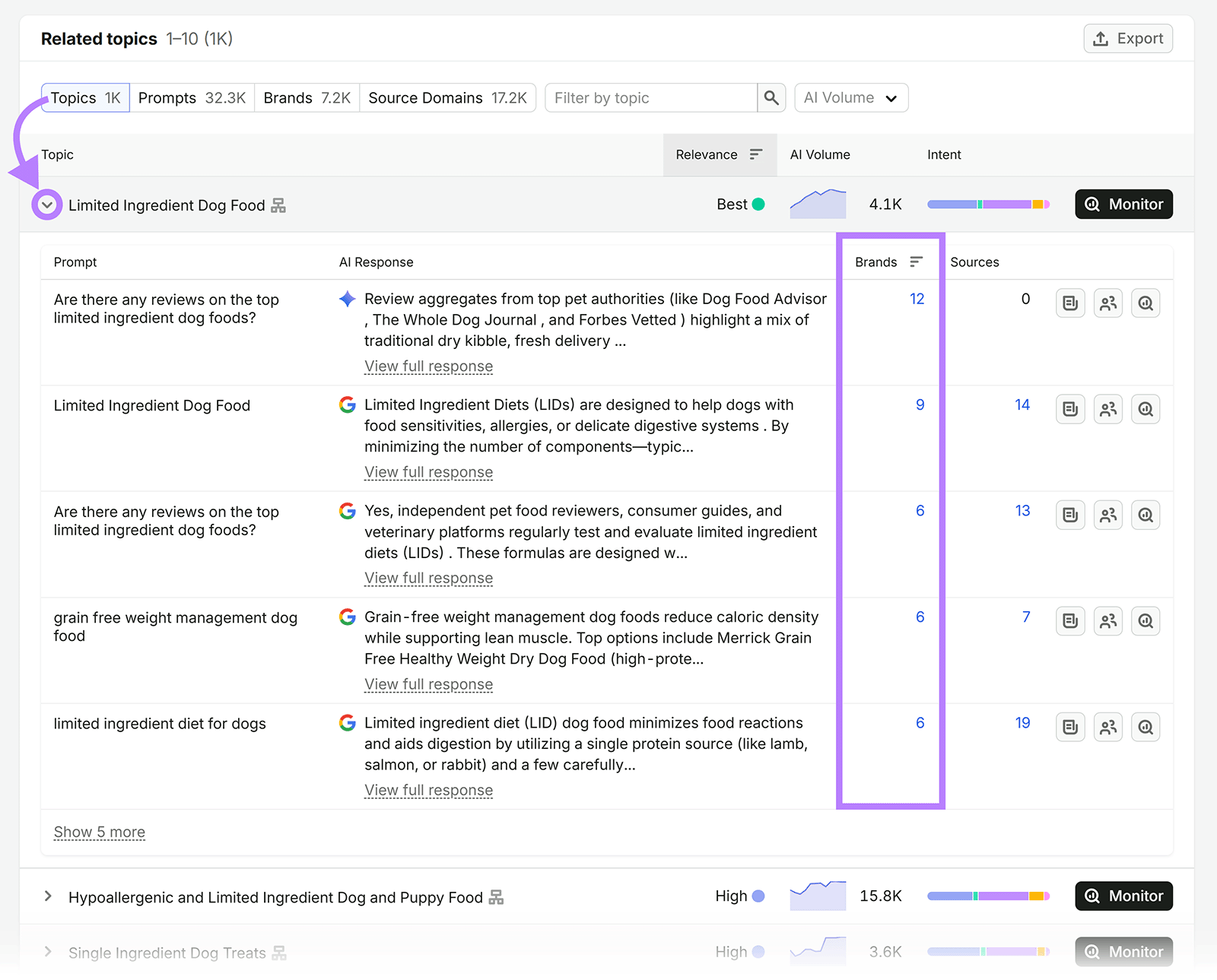Click audience icon in grain free weight management row
1217x980 pixels.
pos(1108,621)
